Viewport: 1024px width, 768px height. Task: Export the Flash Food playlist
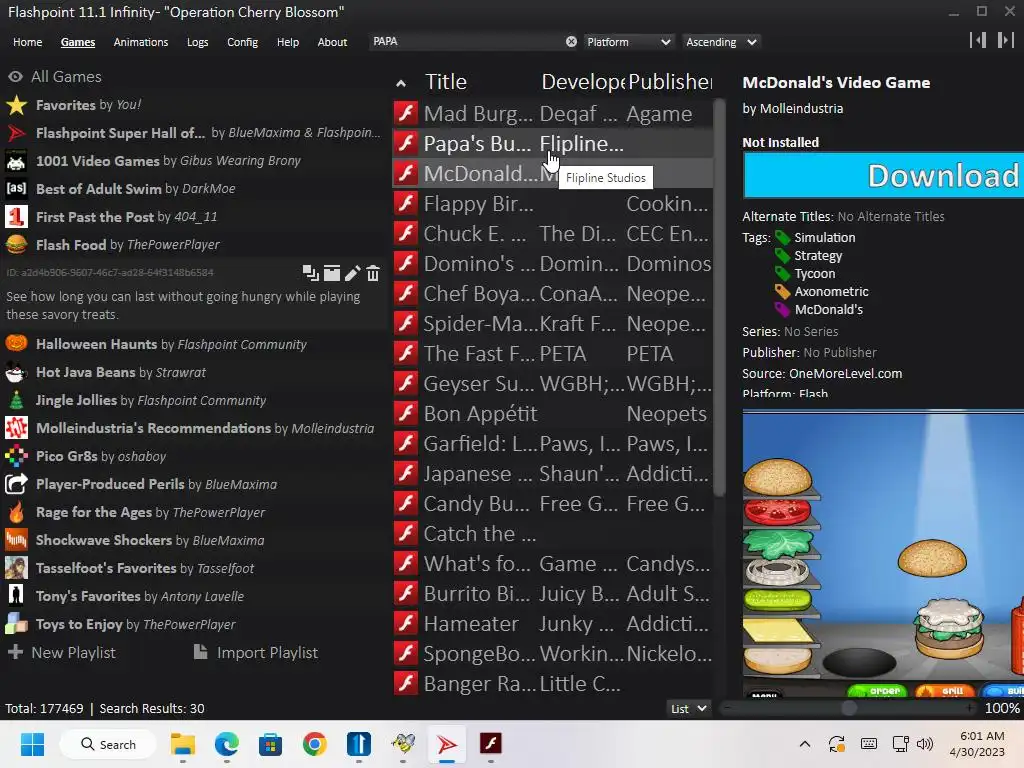[x=332, y=273]
